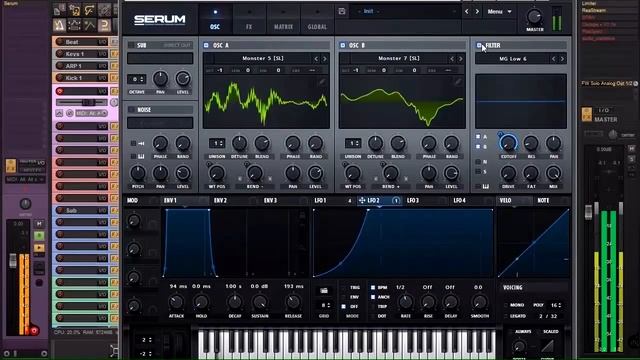
Task: Click the magnet snap icon in REAPER toolbar
Action: click(x=104, y=25)
